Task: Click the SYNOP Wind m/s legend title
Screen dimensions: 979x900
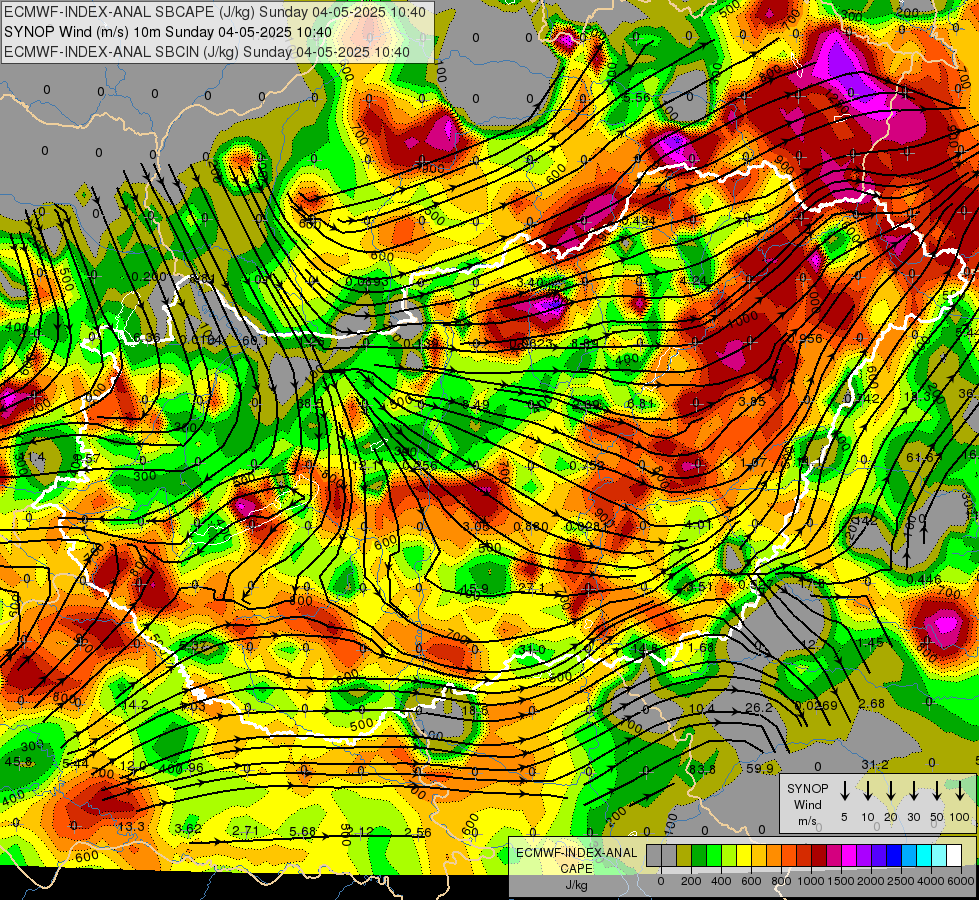Action: click(807, 805)
